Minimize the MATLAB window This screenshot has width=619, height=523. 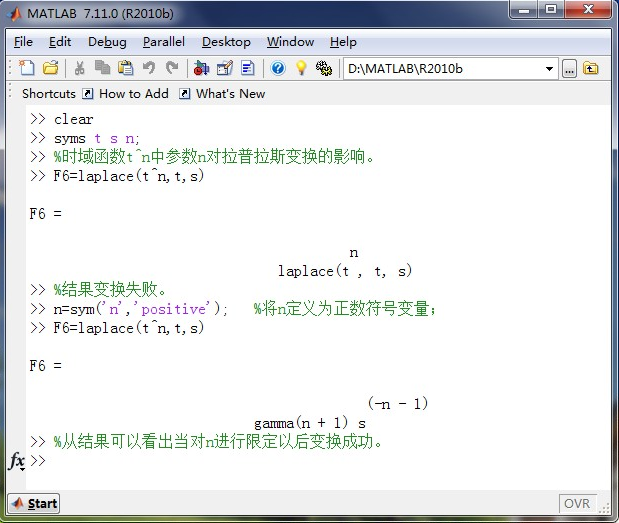click(523, 9)
